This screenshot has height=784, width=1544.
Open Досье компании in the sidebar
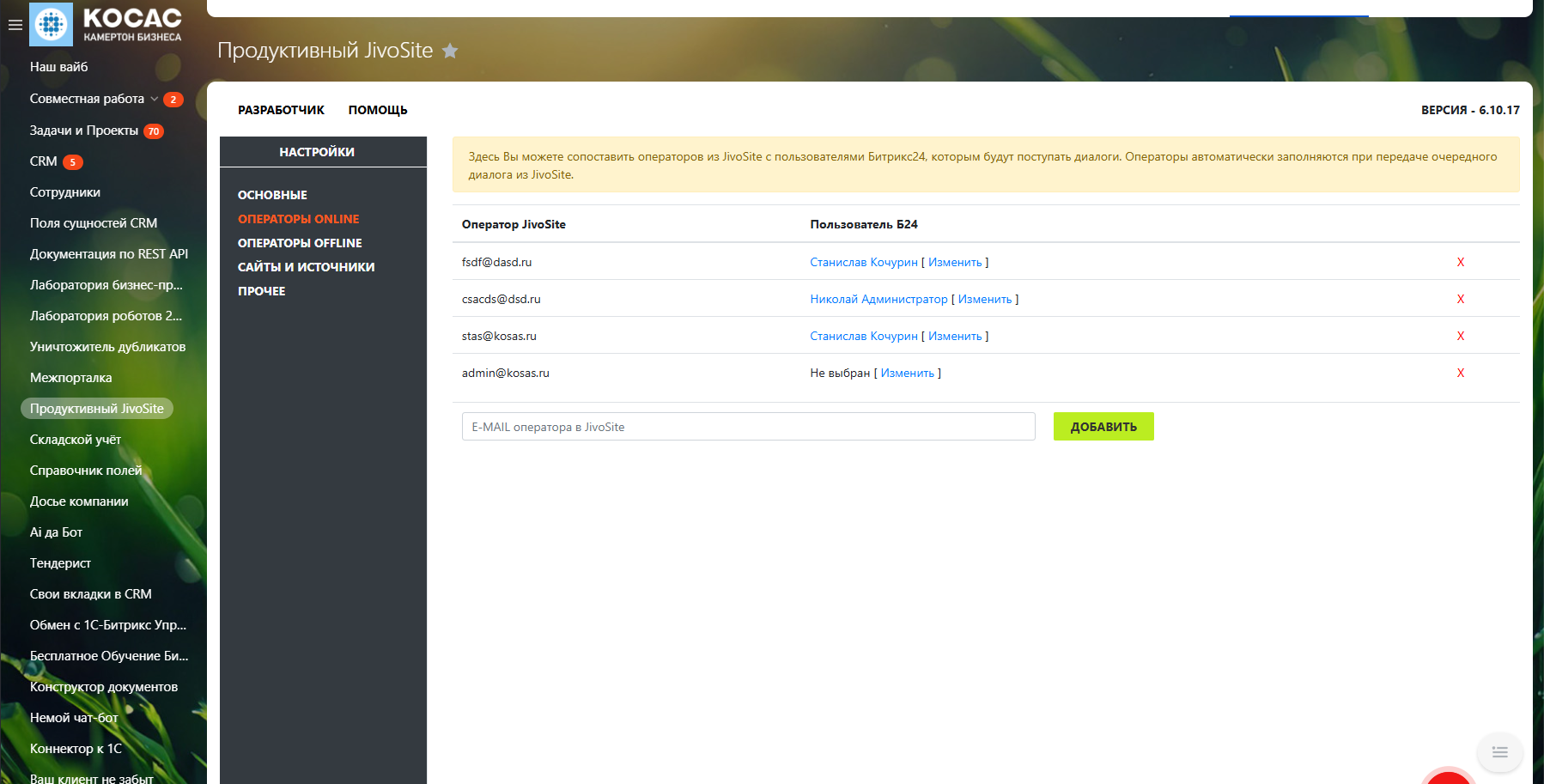click(79, 501)
